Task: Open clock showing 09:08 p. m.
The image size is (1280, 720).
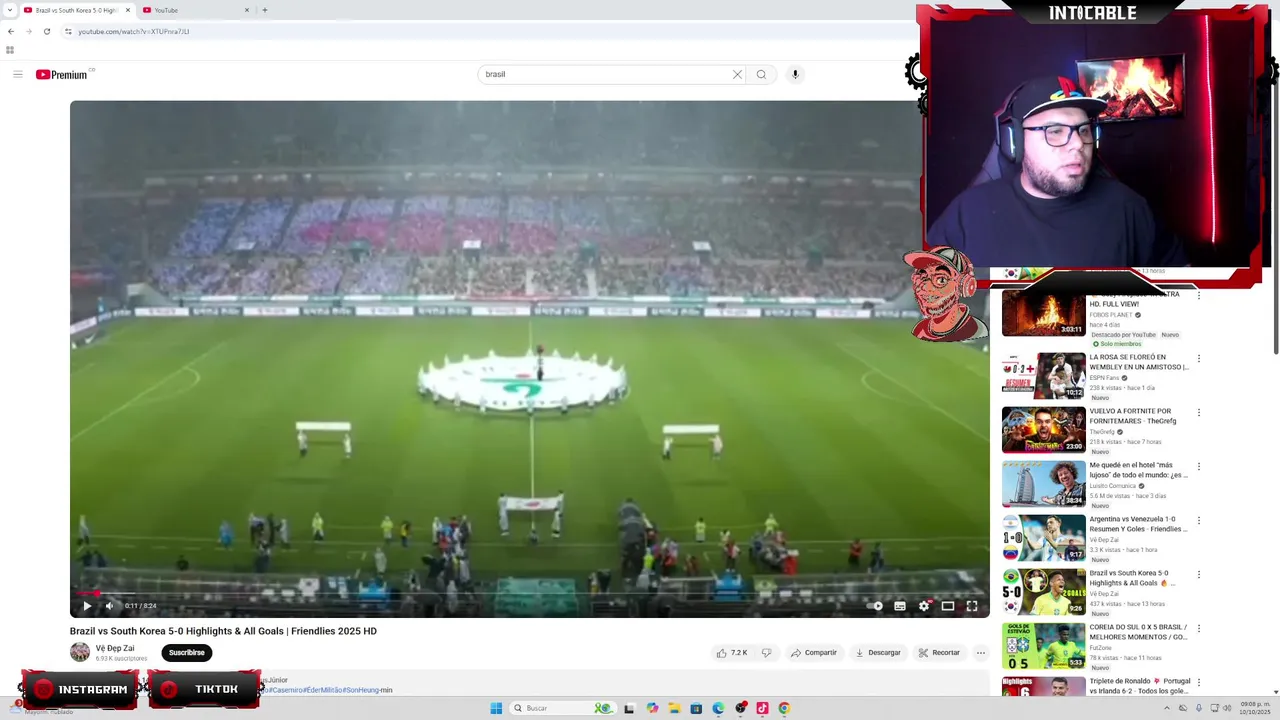Action: pyautogui.click(x=1255, y=708)
